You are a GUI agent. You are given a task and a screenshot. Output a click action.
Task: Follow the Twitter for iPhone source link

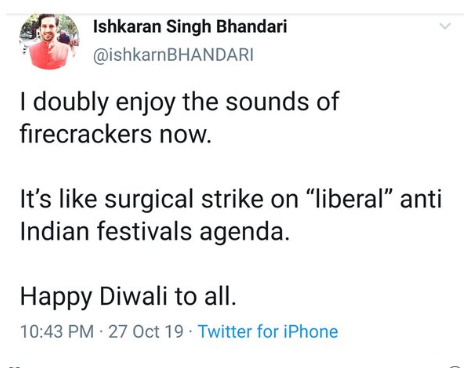(268, 331)
